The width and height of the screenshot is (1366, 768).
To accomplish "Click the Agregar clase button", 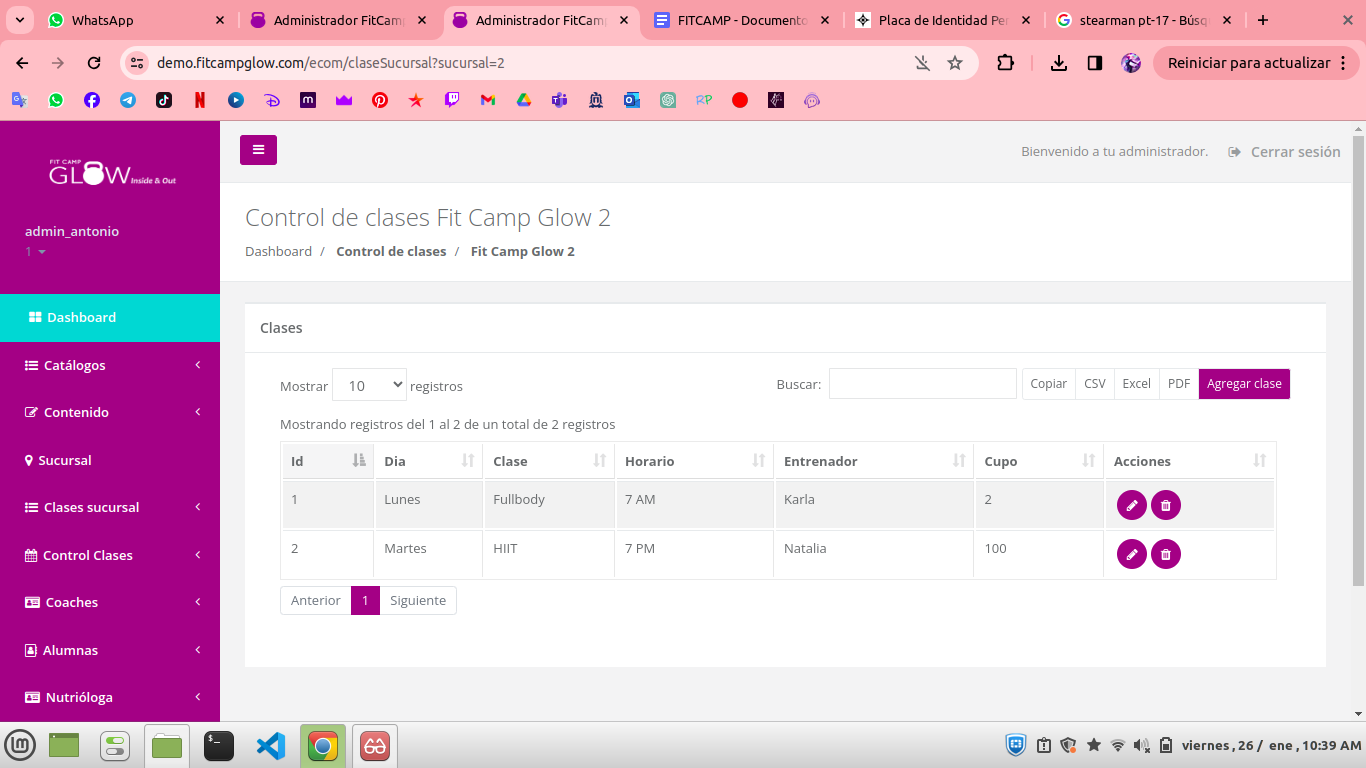I will point(1244,384).
